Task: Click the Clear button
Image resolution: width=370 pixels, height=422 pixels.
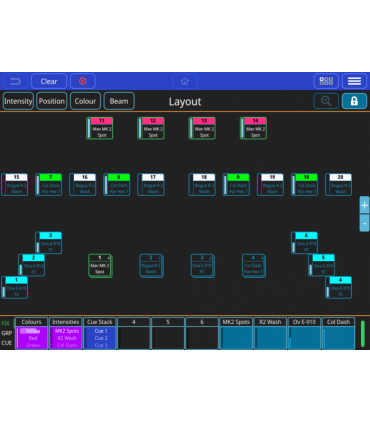Action: coord(49,81)
